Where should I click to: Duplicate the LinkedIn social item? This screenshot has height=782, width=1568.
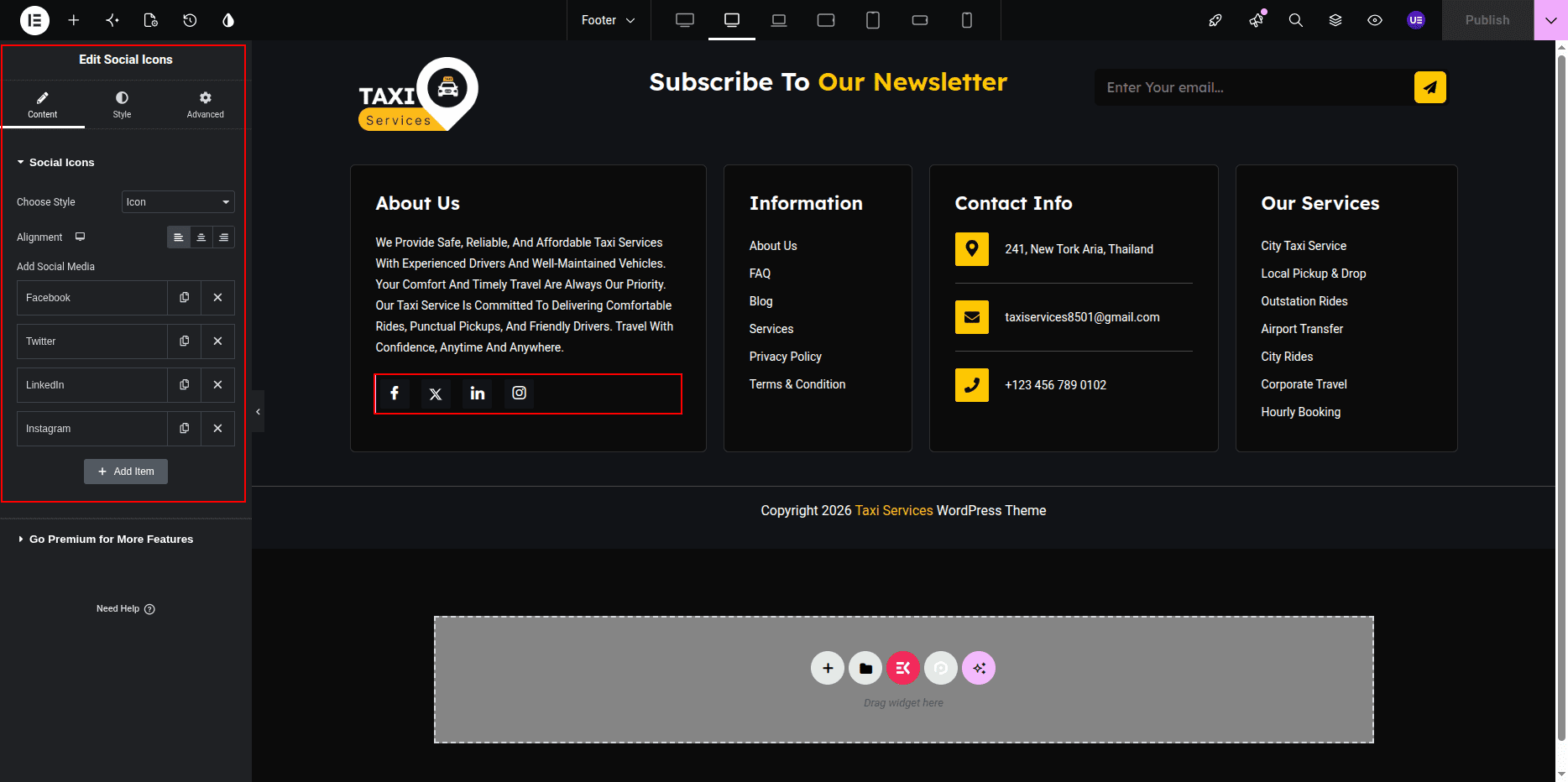click(185, 385)
